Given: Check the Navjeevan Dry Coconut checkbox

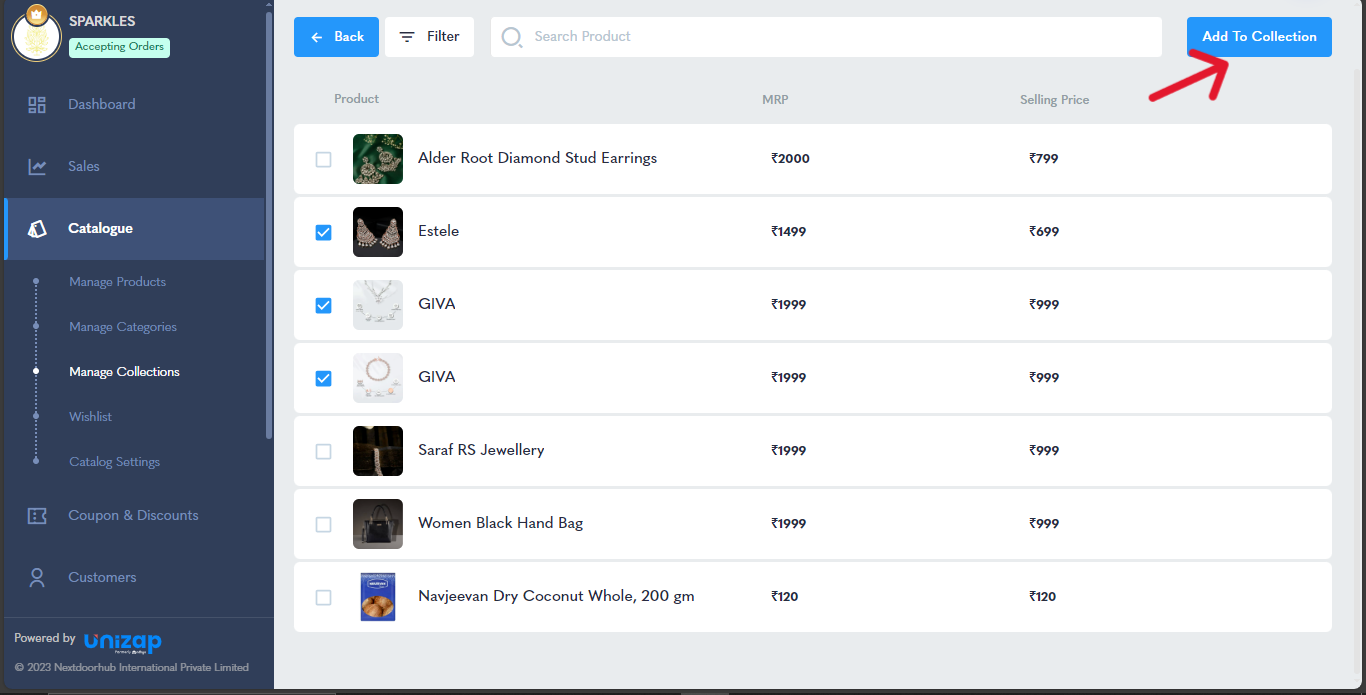Looking at the screenshot, I should pyautogui.click(x=323, y=597).
